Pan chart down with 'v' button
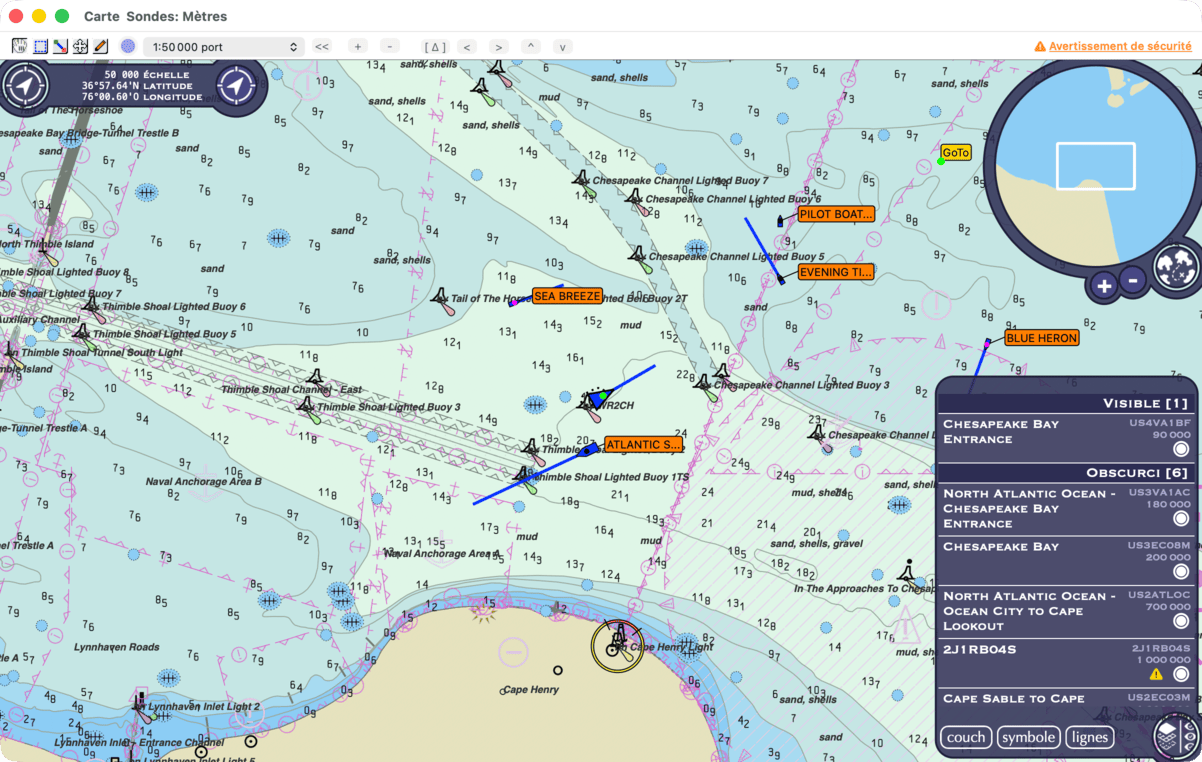The image size is (1202, 762). 563,46
